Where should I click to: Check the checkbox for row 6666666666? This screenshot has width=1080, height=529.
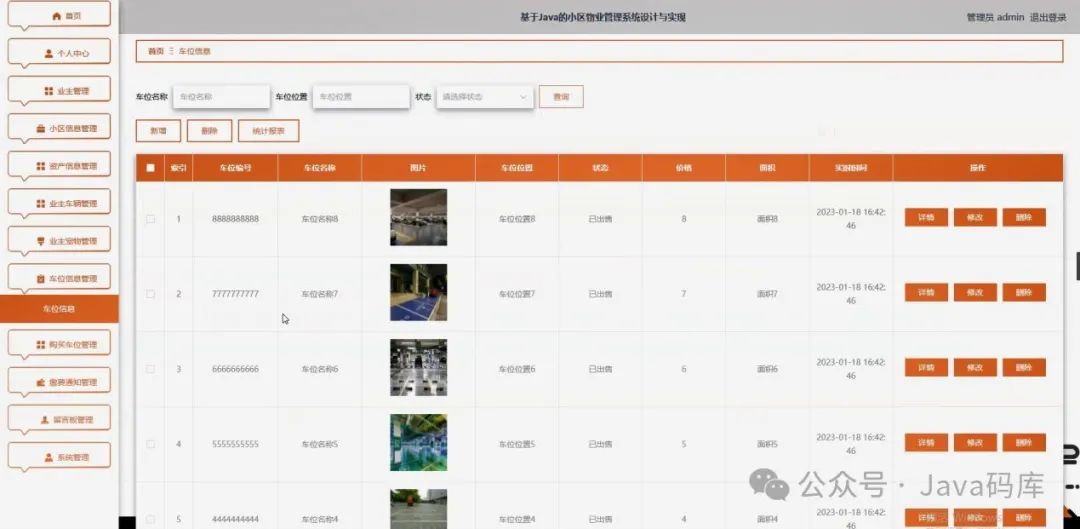[151, 369]
